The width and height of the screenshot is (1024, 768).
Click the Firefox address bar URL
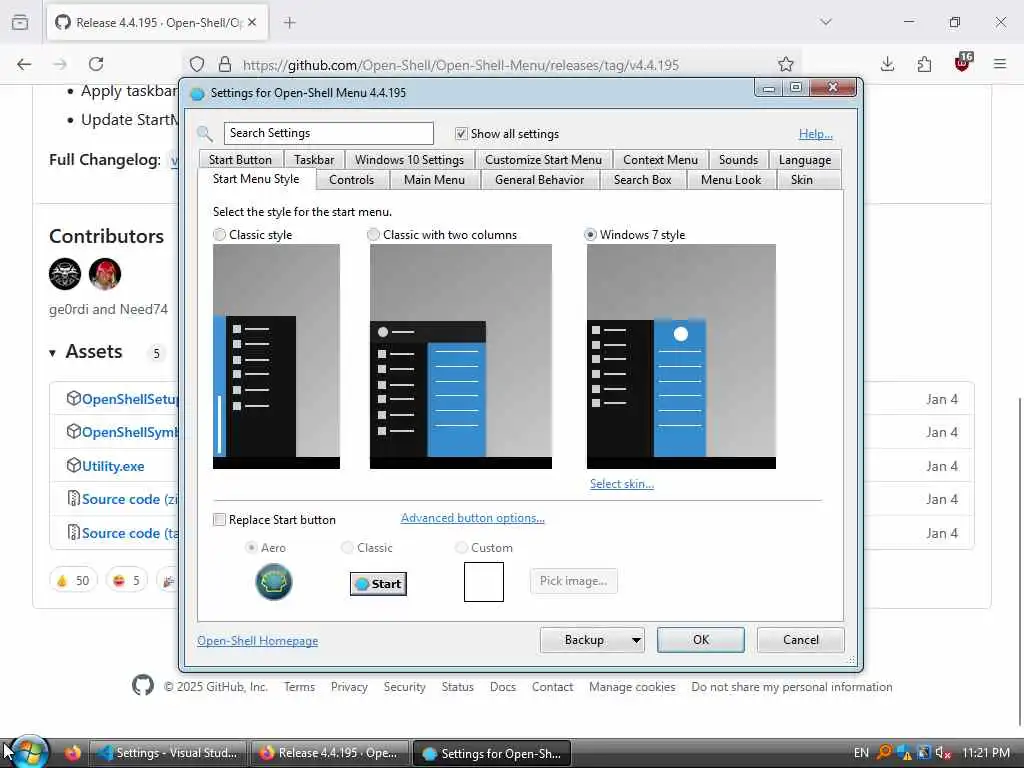click(460, 65)
